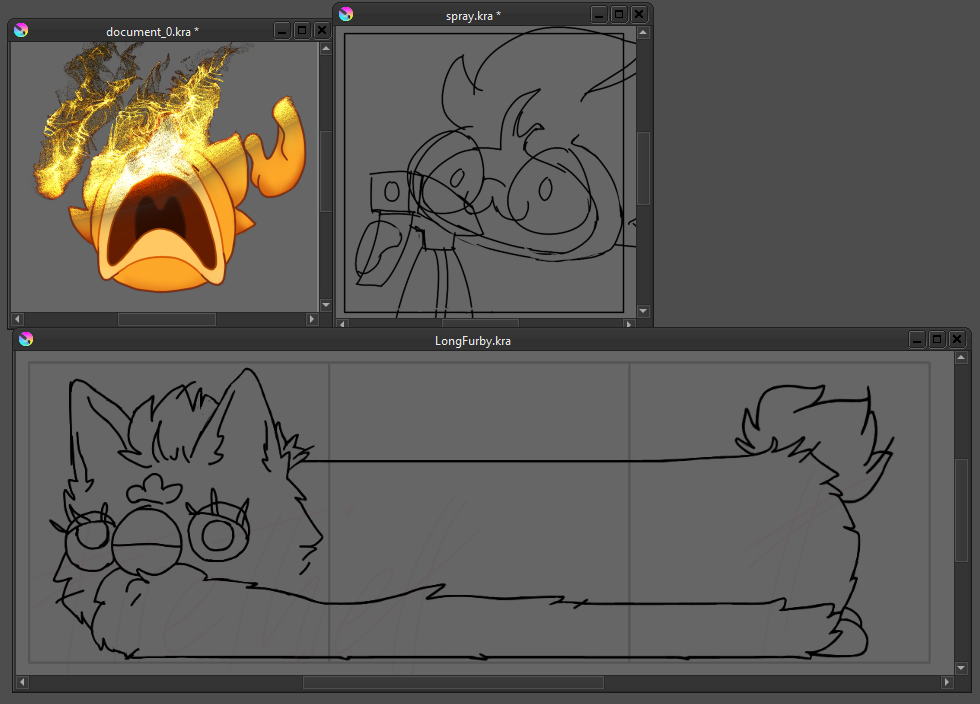Screen dimensions: 980x704
Task: Minimize the document_0.kra subwindow
Action: [x=282, y=31]
